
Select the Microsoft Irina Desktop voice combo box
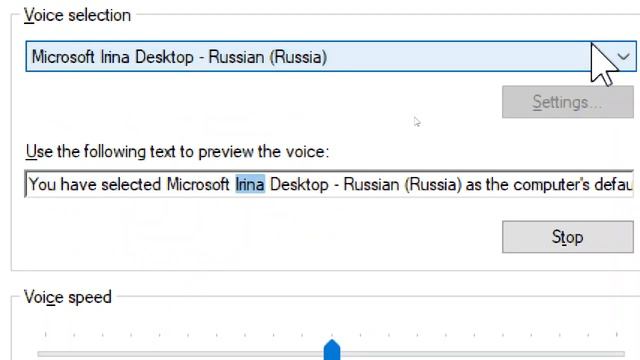(331, 56)
